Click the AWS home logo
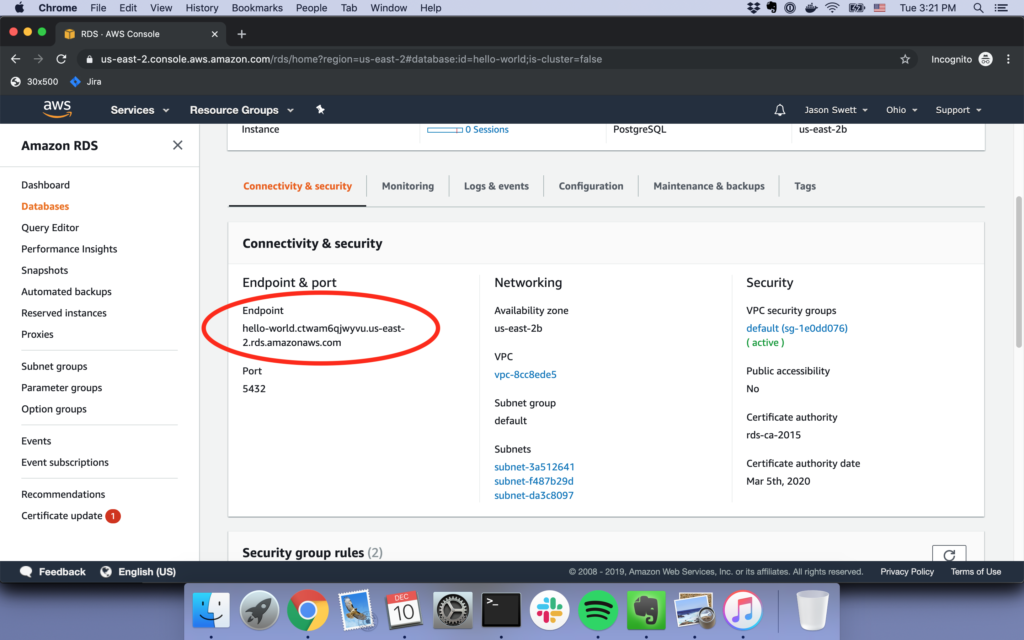 click(x=57, y=109)
